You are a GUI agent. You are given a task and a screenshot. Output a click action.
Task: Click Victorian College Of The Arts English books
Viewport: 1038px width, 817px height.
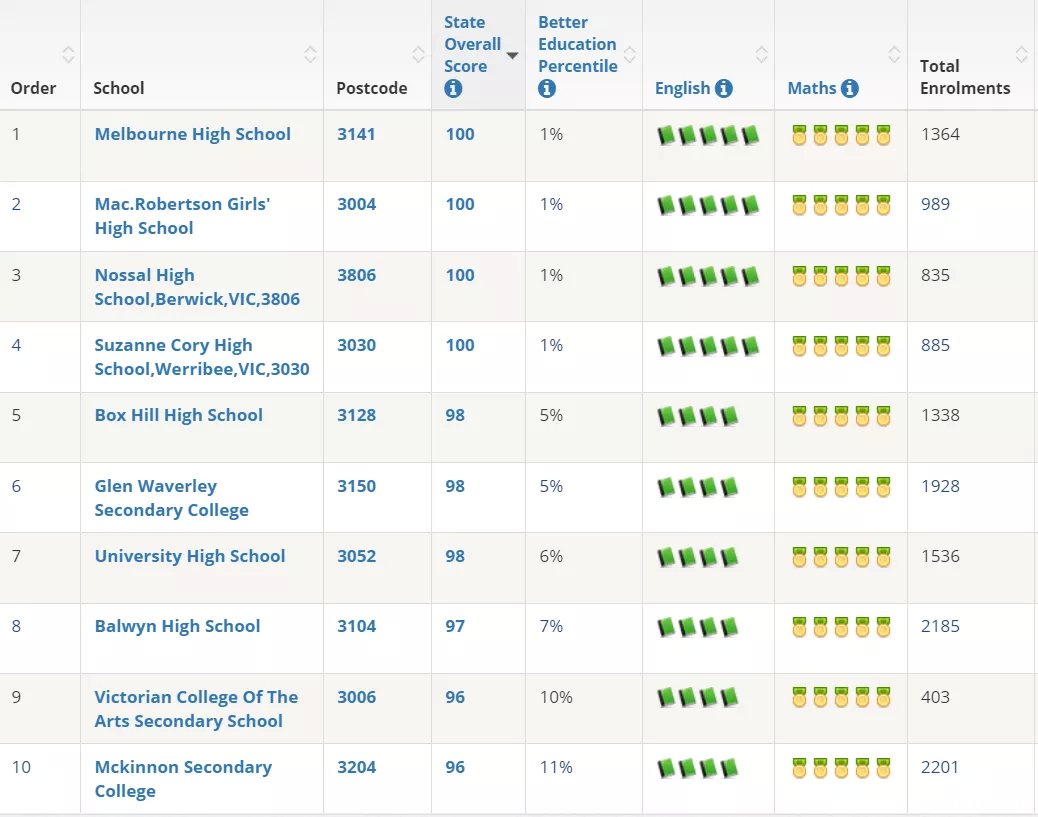pyautogui.click(x=697, y=698)
